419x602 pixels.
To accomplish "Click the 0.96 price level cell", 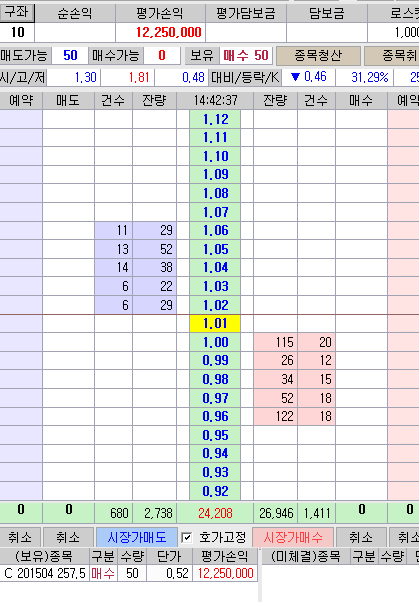I will [x=215, y=417].
